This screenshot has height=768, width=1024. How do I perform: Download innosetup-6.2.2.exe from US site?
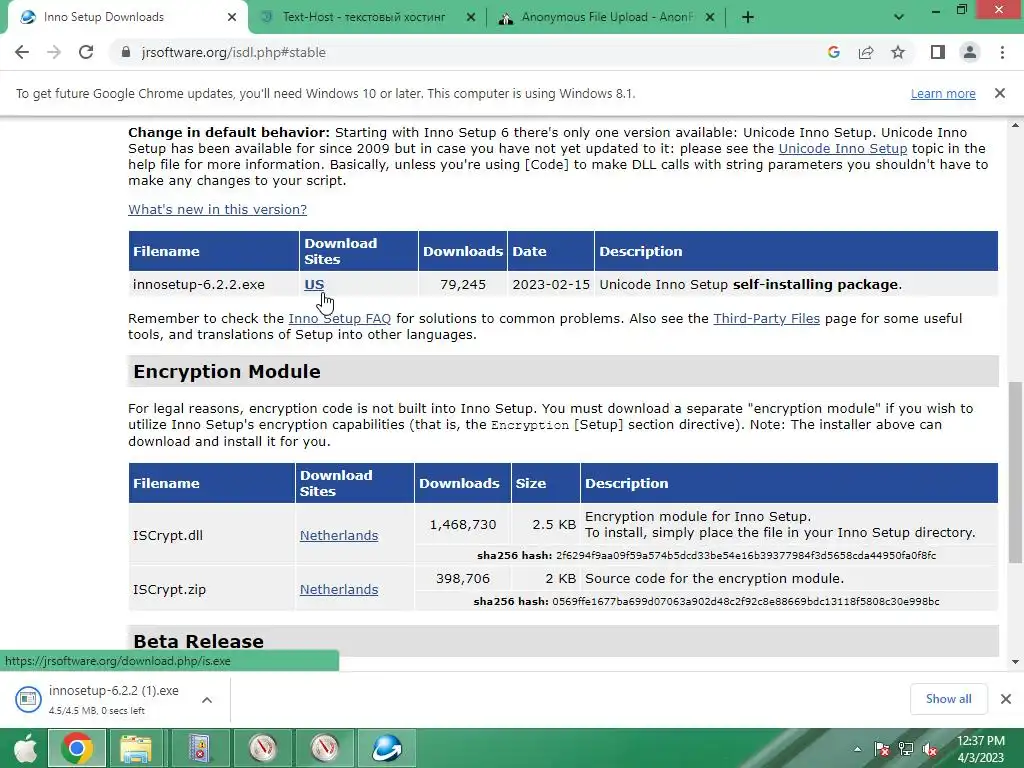[x=314, y=285]
